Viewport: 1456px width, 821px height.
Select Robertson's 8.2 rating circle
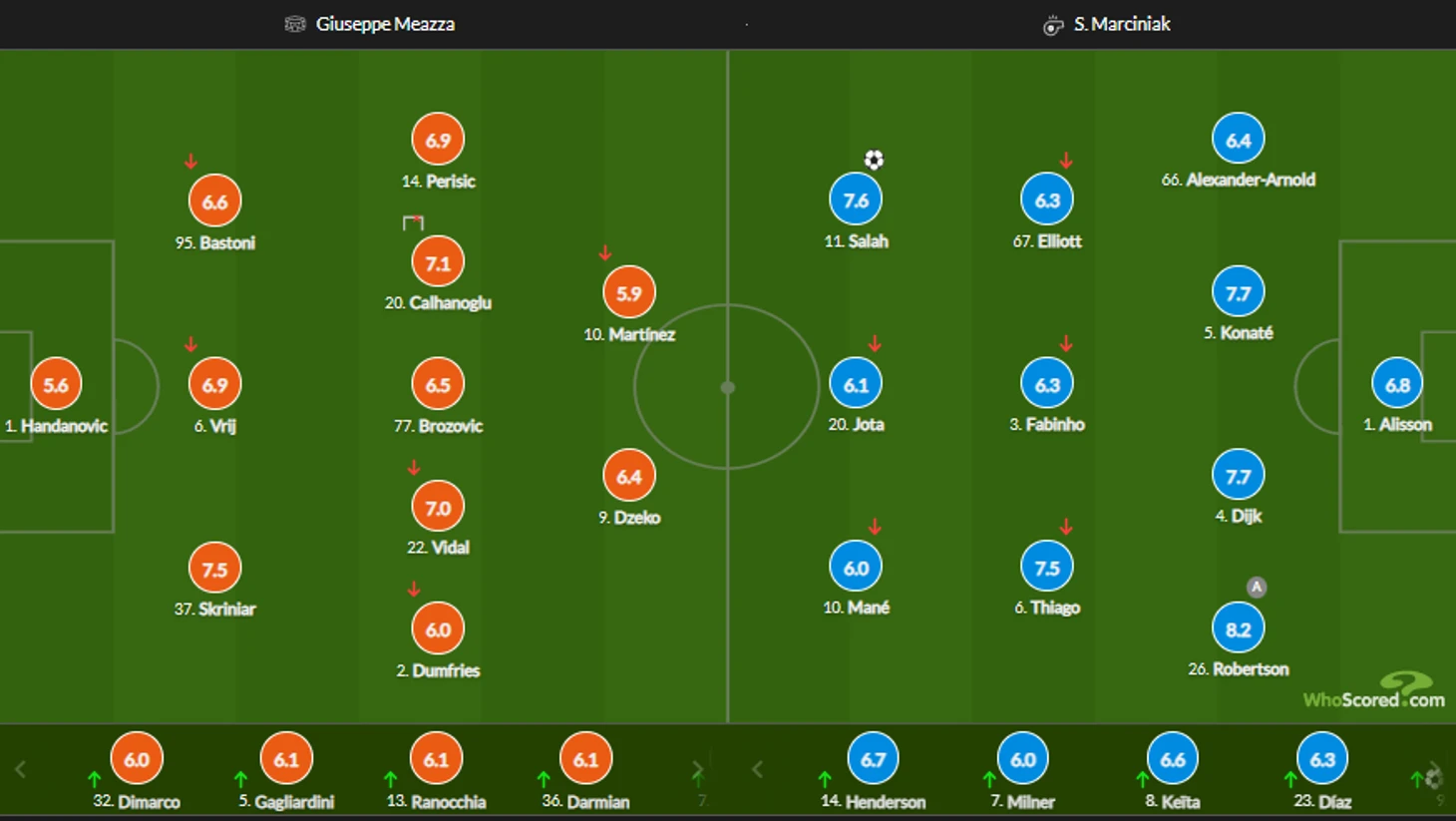coord(1239,629)
